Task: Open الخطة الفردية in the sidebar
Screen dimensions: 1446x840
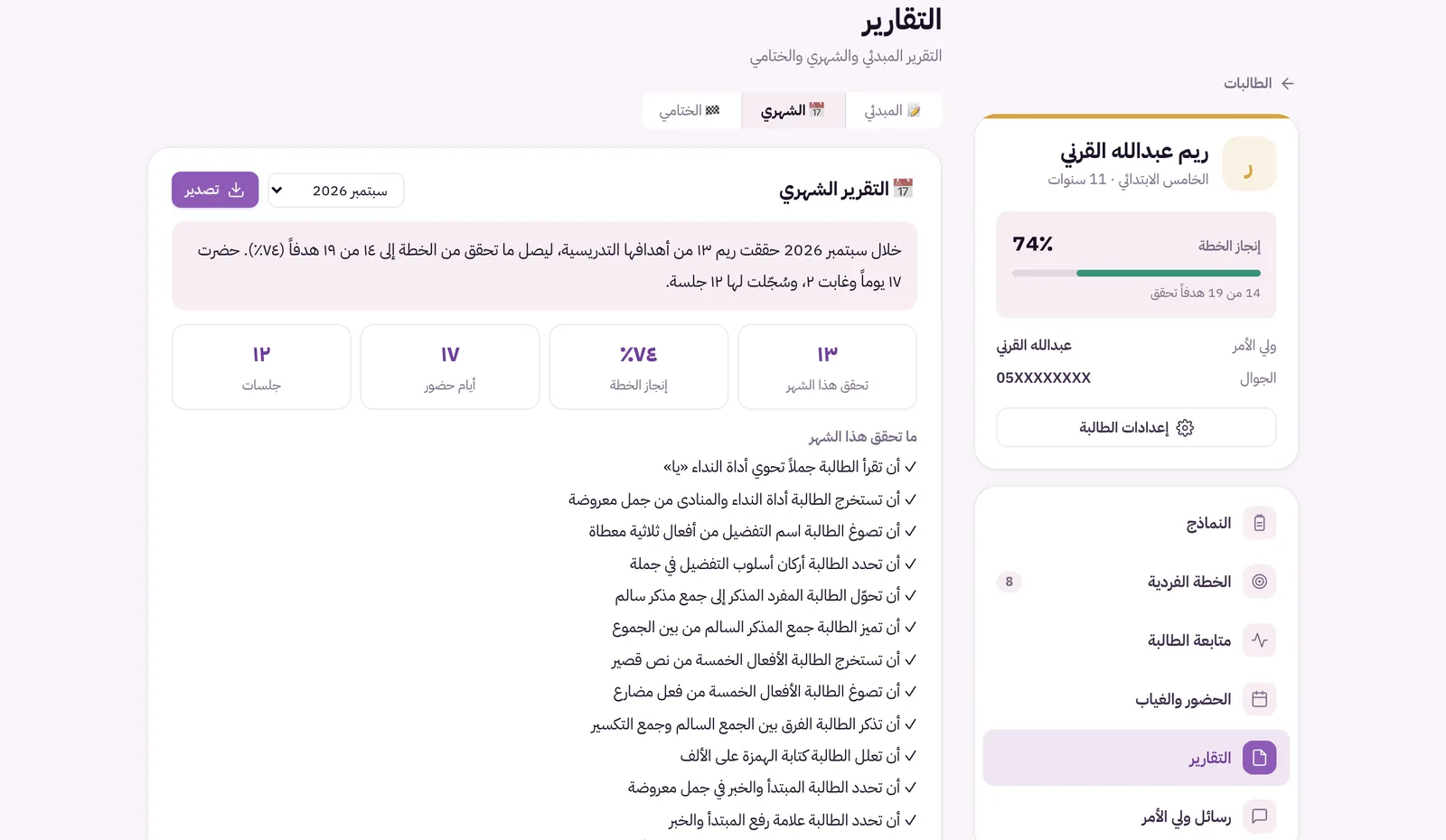Action: pyautogui.click(x=1136, y=582)
